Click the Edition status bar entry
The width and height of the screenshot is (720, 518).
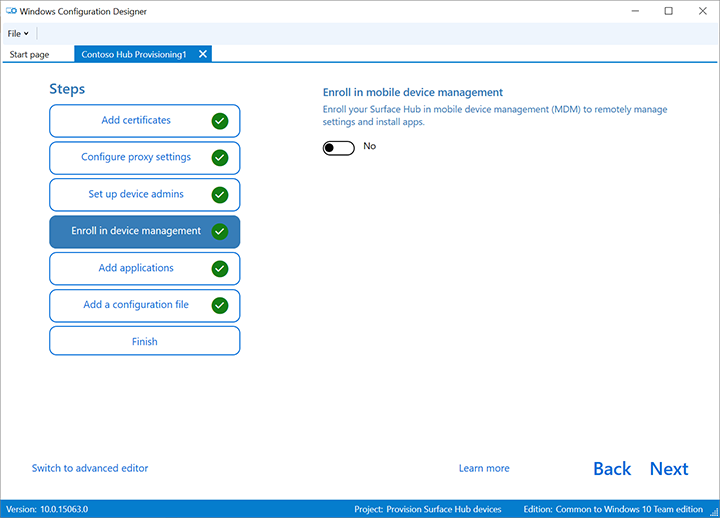point(613,509)
